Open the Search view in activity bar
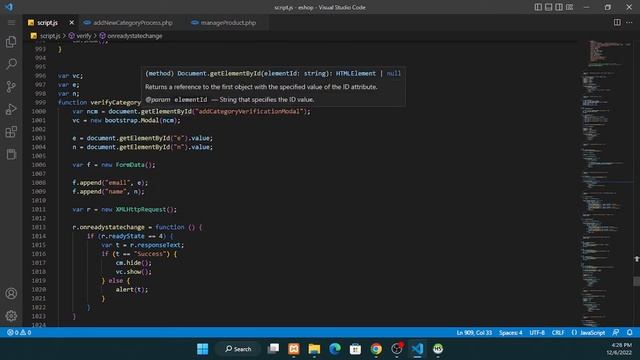This screenshot has width=640, height=360. [11, 64]
